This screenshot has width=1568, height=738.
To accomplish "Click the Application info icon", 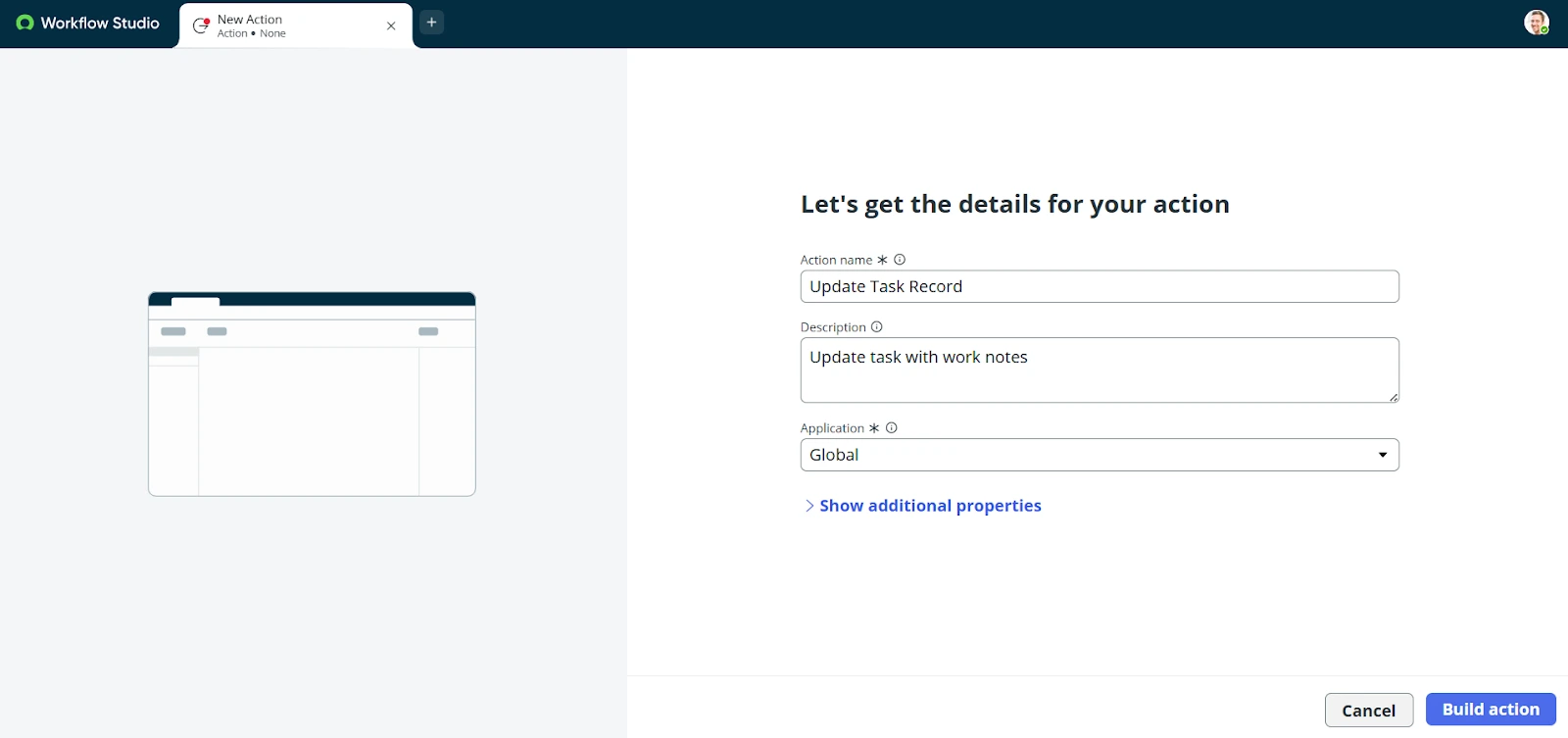I will click(x=892, y=428).
